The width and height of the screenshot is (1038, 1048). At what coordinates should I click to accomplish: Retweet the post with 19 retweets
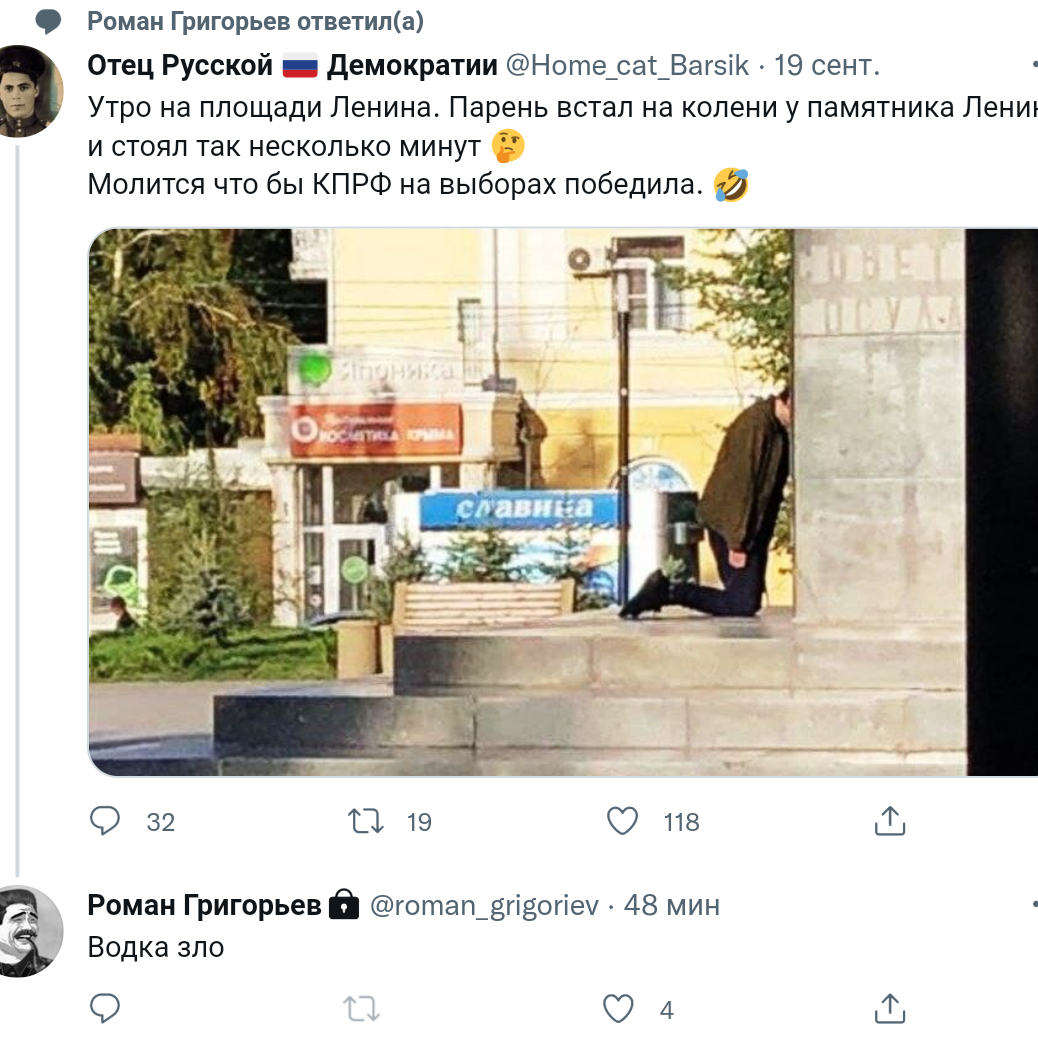[x=366, y=821]
